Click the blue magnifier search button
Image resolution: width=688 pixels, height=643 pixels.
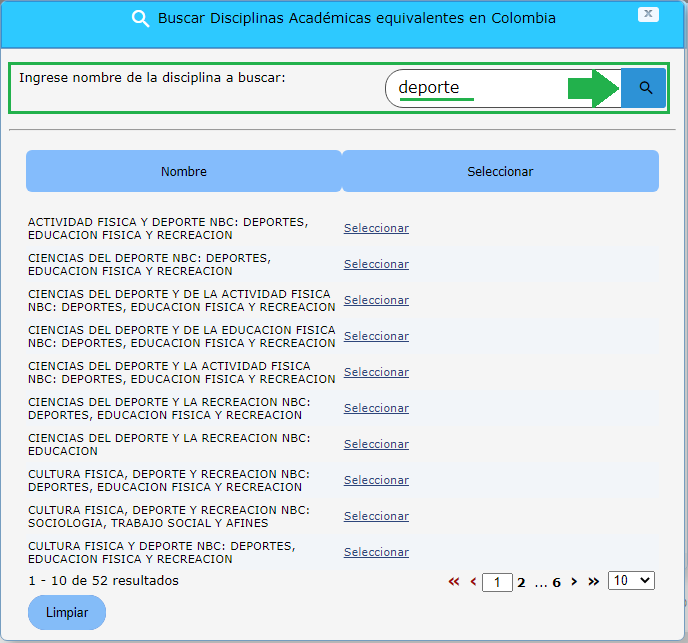644,89
